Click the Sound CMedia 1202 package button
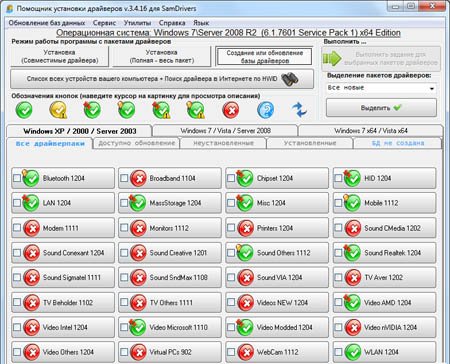The height and width of the screenshot is (364, 450). (x=384, y=228)
